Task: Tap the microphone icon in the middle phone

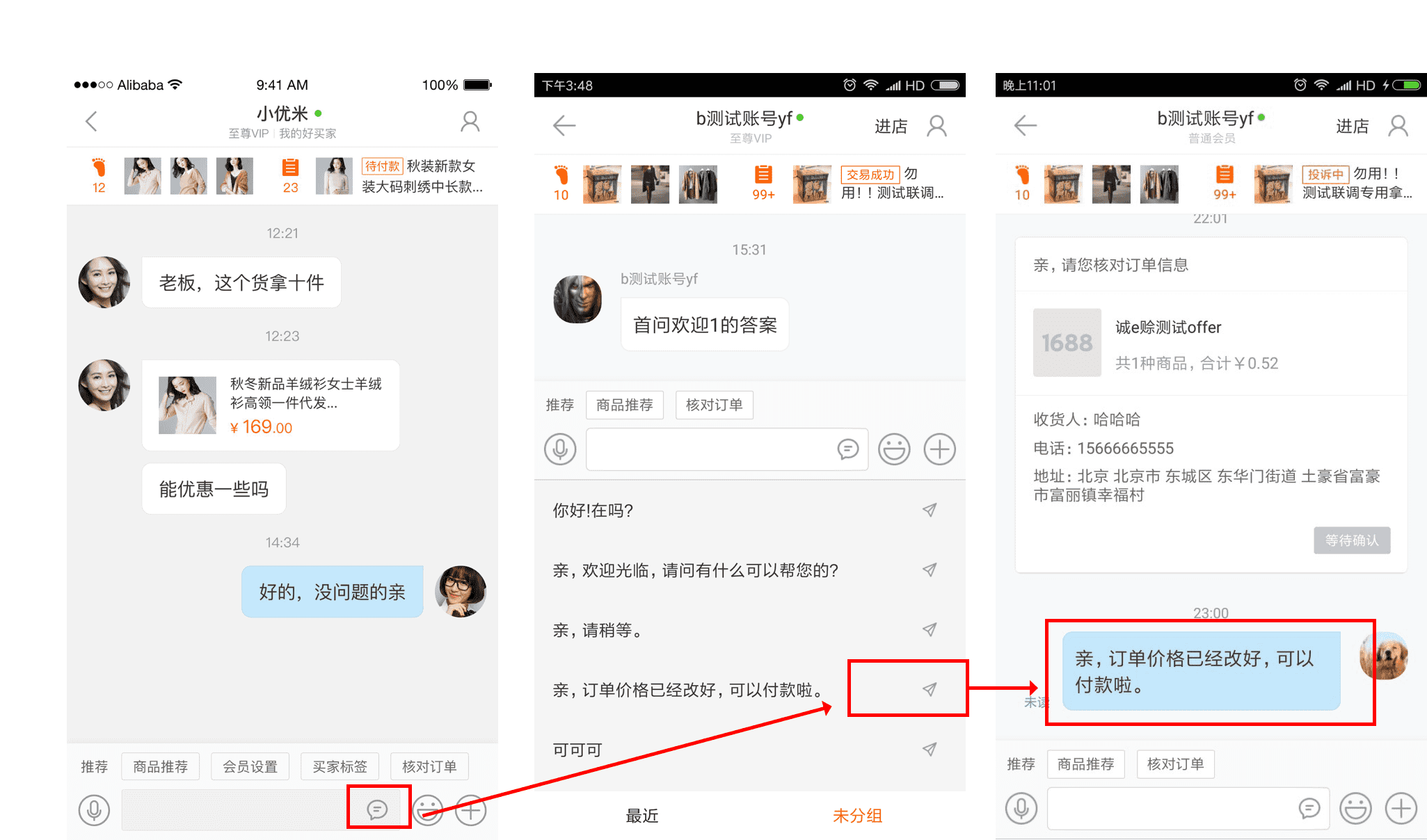Action: point(560,449)
